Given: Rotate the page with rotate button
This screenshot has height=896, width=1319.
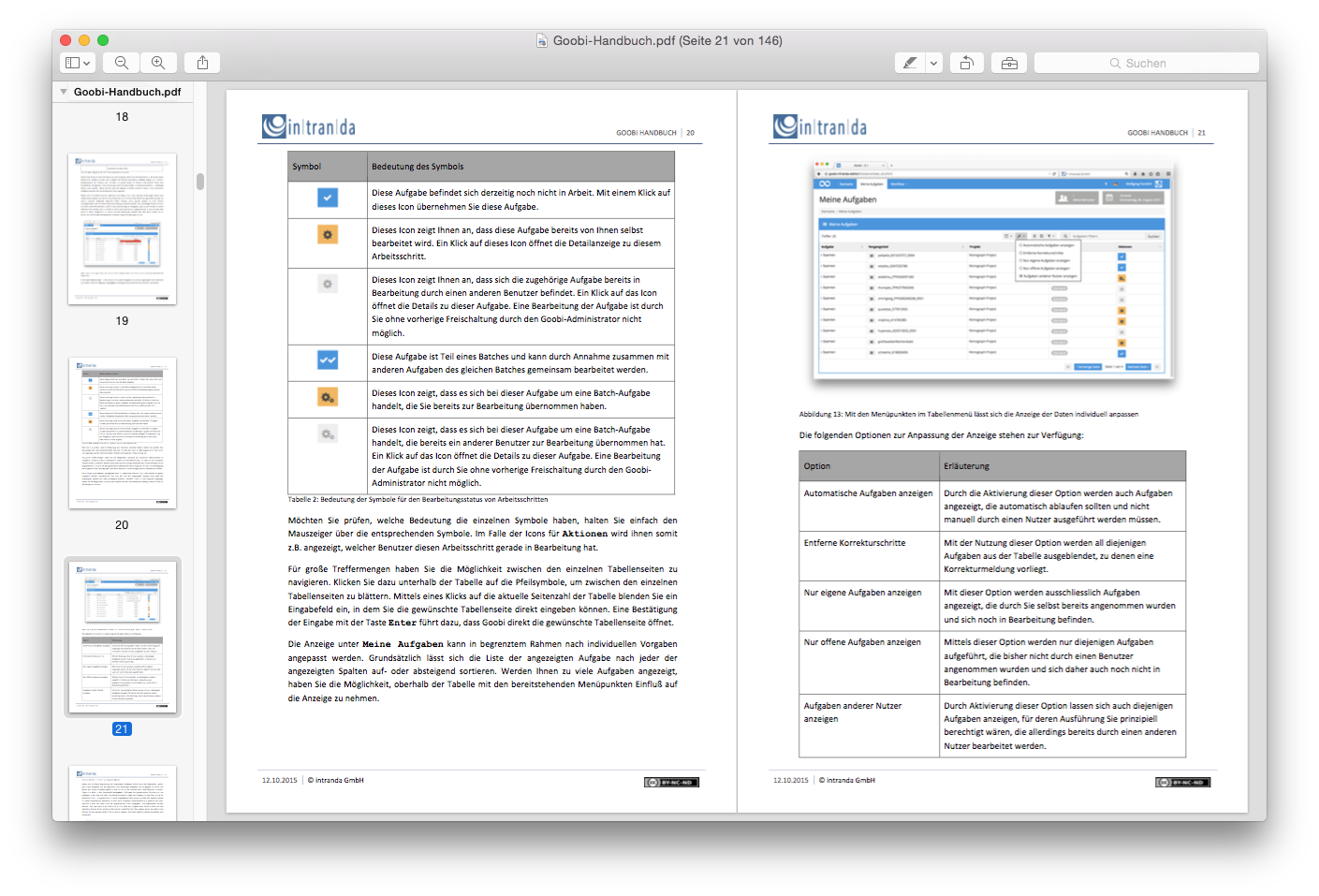Looking at the screenshot, I should 967,63.
